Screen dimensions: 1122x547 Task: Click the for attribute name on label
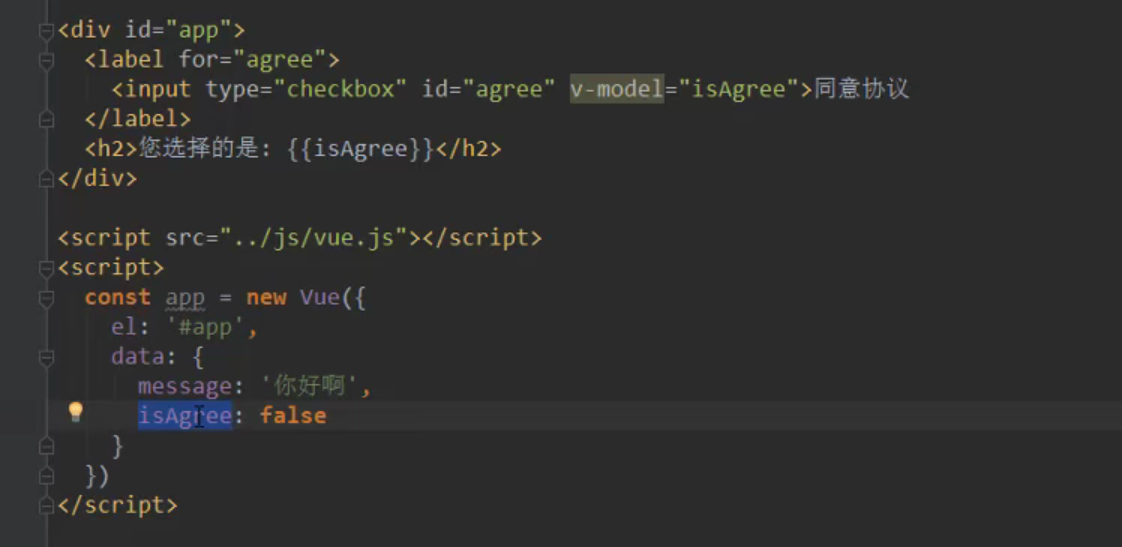point(199,60)
